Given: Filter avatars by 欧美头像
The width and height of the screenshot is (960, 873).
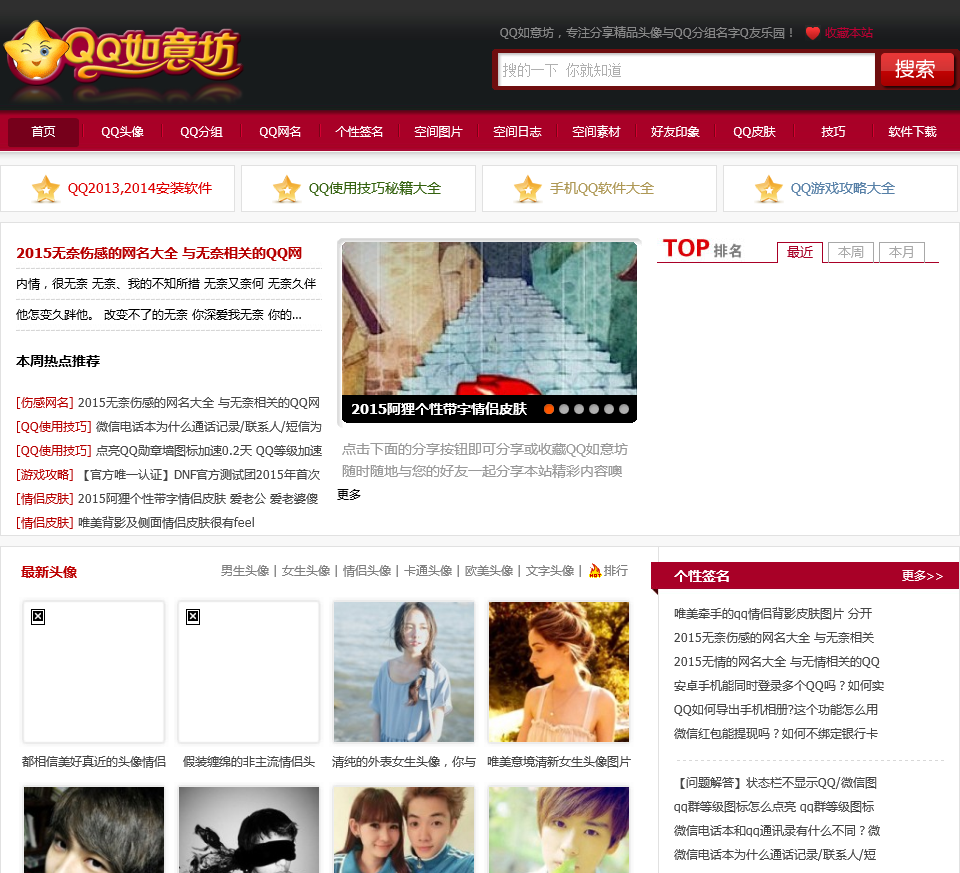Looking at the screenshot, I should pyautogui.click(x=489, y=571).
